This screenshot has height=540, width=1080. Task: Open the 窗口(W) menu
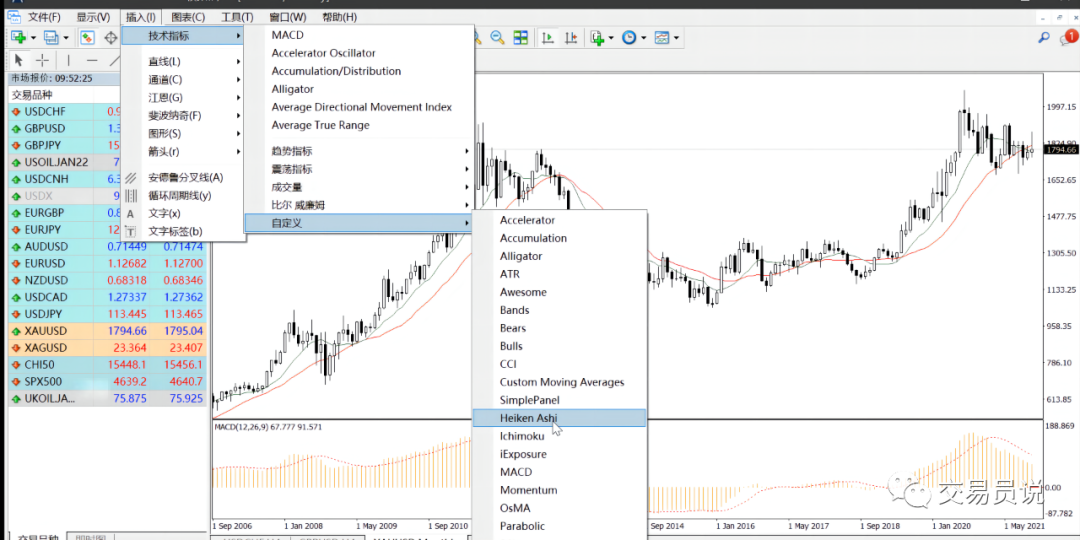coord(288,17)
